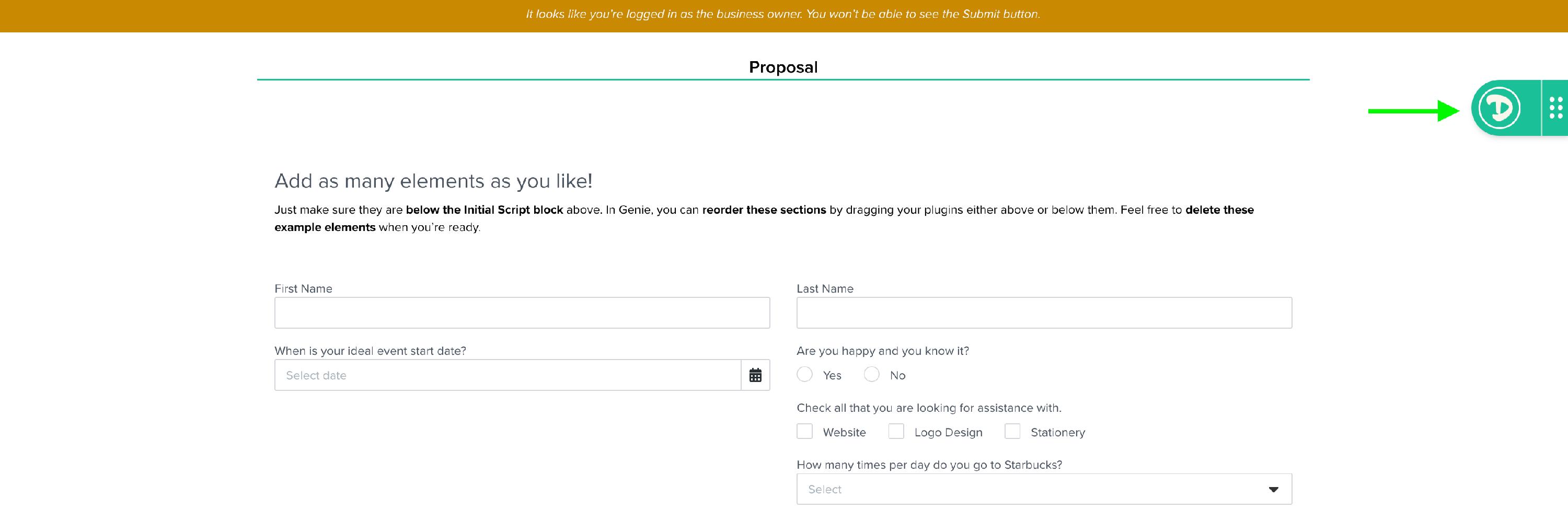Click the business owner notice banner

coord(783,15)
